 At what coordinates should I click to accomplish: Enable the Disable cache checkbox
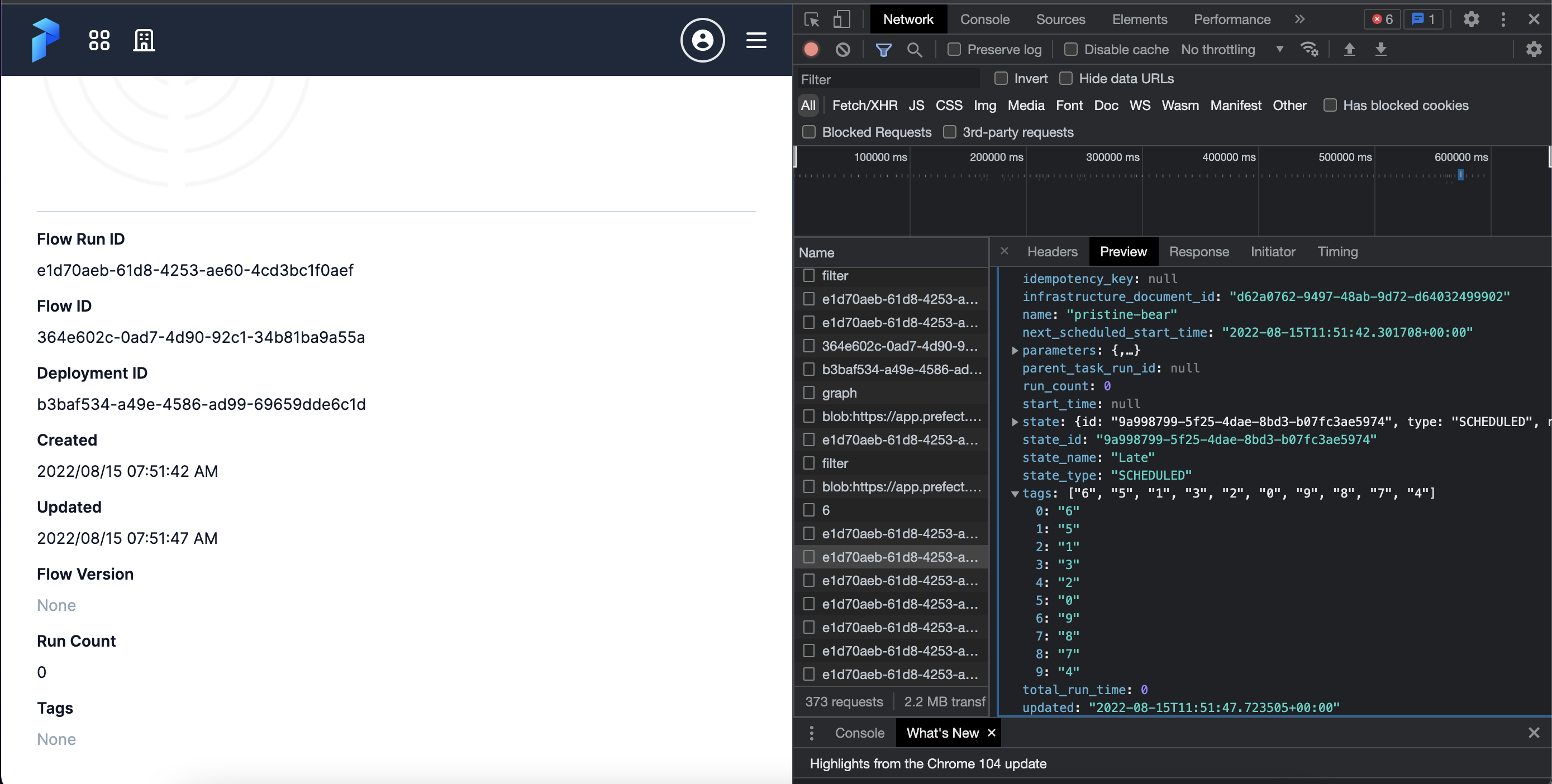click(1071, 49)
